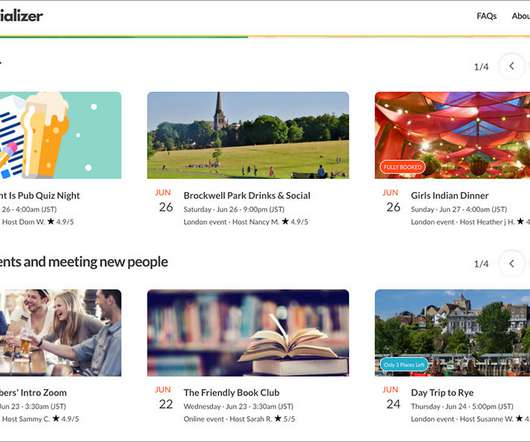Image resolution: width=530 pixels, height=442 pixels.
Task: Click the Brockwell Park Drinks & Social title
Action: 247,196
